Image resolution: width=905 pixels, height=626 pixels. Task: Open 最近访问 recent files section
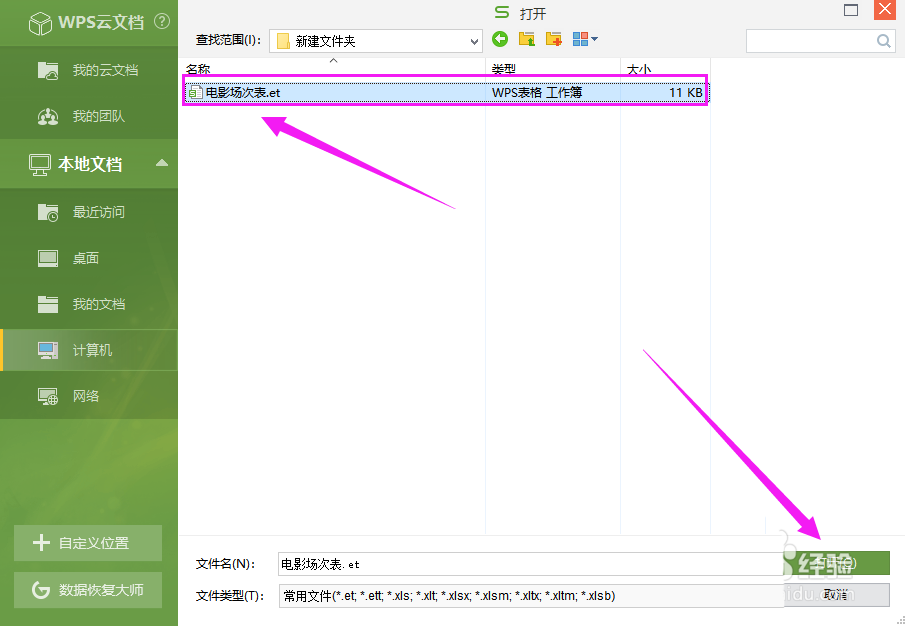(x=88, y=211)
